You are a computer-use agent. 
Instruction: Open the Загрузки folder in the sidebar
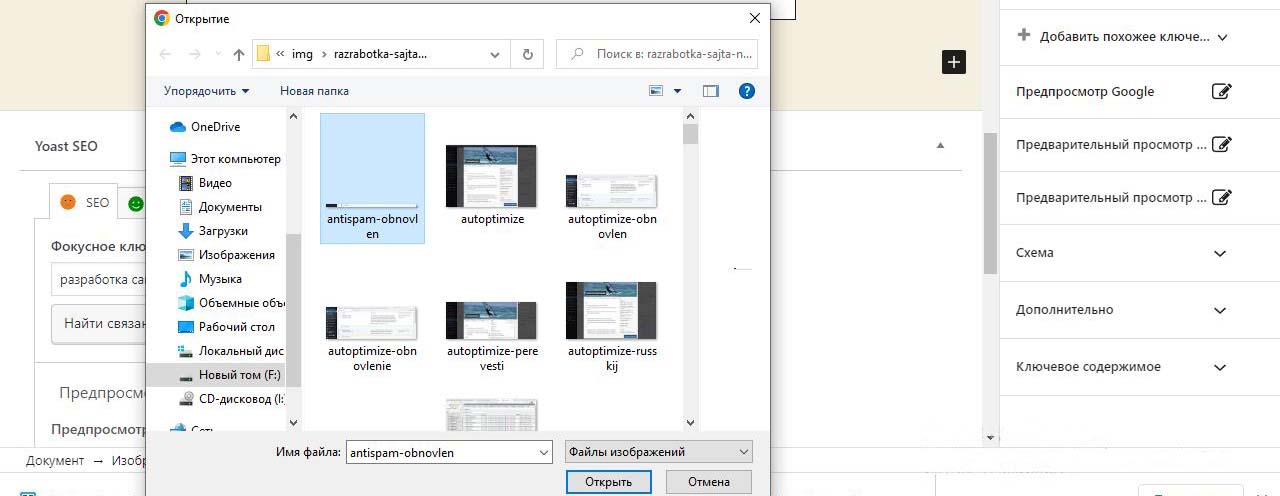pos(223,231)
